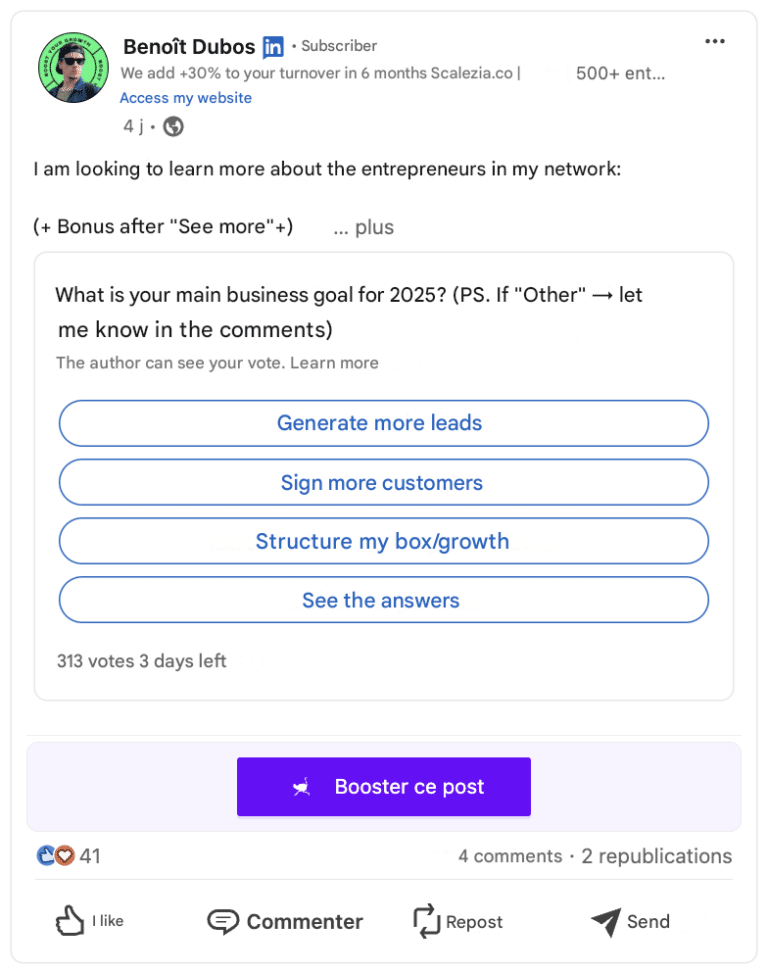Select the 'Sign more customers' poll choice
768x972 pixels.
(383, 482)
